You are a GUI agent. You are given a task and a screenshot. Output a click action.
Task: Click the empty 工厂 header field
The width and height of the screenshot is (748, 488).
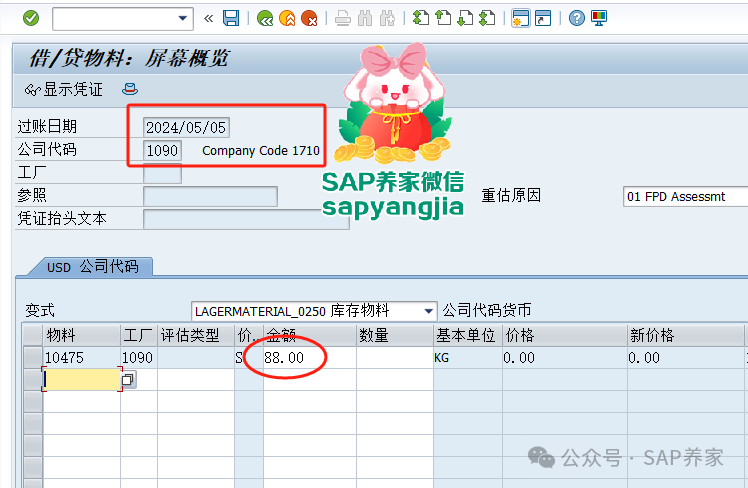coord(162,173)
